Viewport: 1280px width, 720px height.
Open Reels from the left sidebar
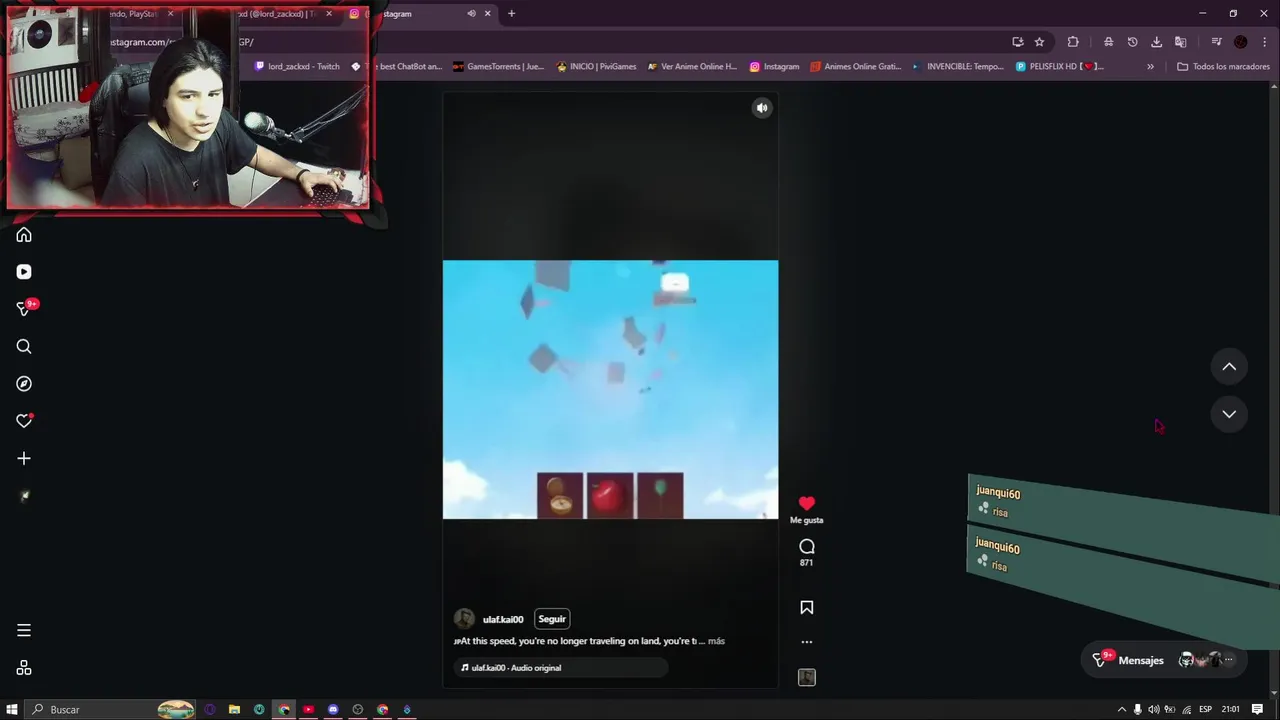click(24, 272)
